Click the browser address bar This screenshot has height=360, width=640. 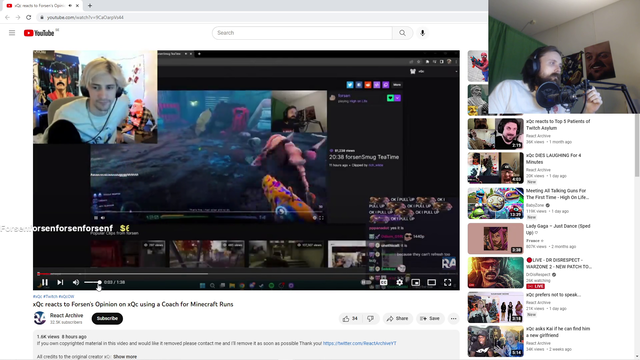coord(261,17)
